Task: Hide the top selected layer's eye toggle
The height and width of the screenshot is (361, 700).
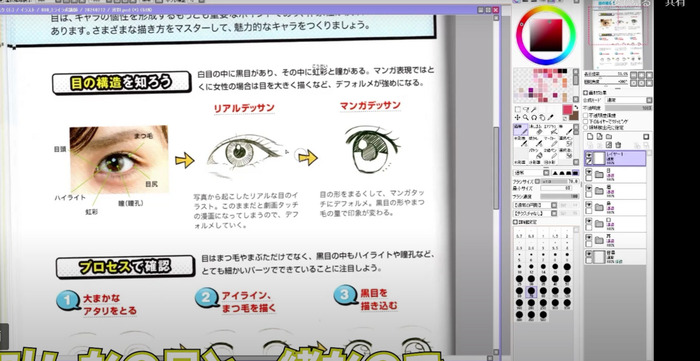Action: pos(589,155)
